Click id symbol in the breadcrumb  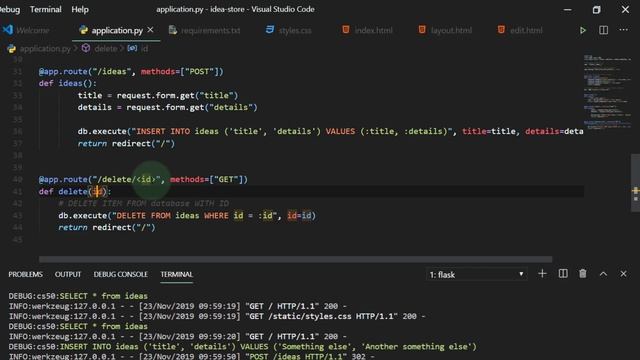coord(138,49)
